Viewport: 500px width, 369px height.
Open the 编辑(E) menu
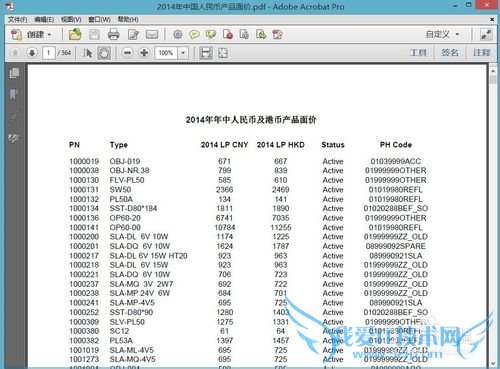[44, 20]
